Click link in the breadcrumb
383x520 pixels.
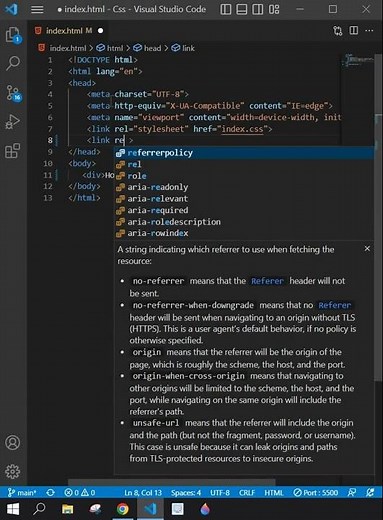pyautogui.click(x=188, y=48)
